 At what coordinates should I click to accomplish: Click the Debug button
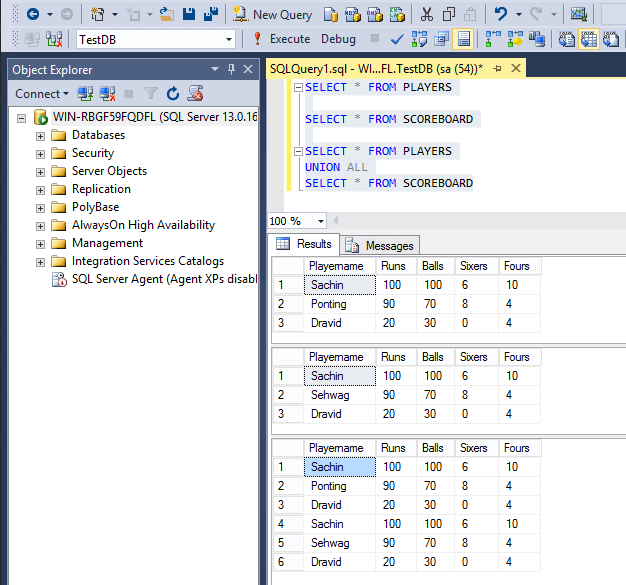(338, 39)
